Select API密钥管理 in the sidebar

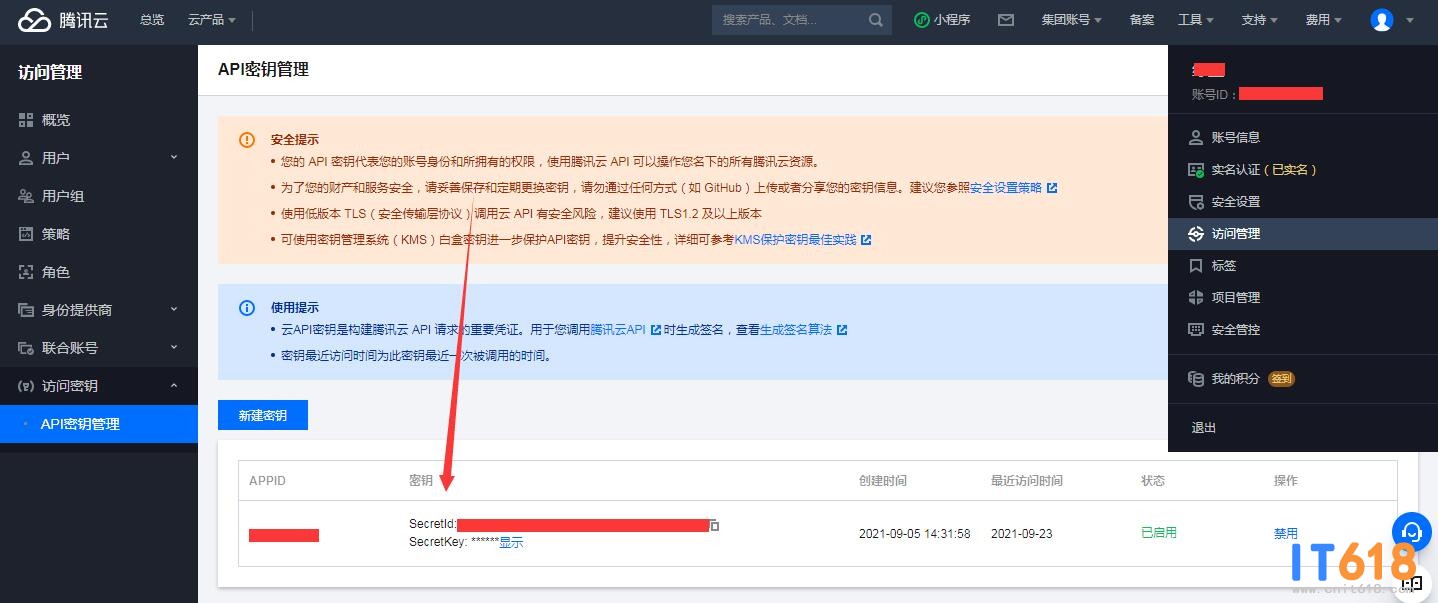(x=99, y=424)
